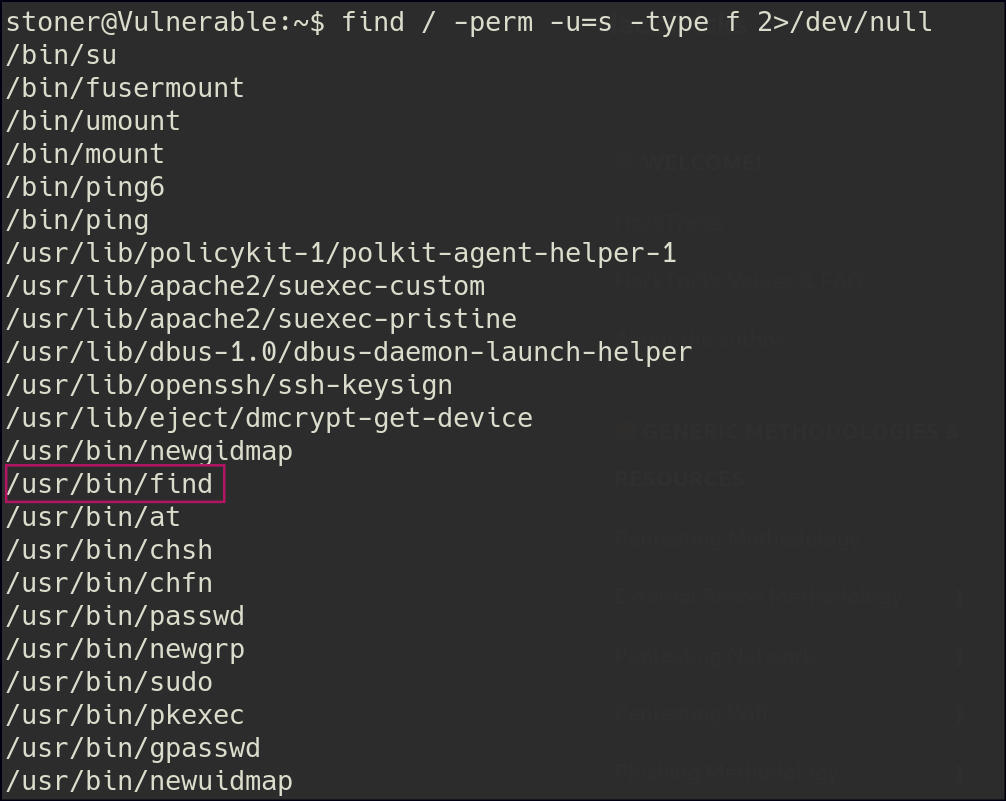The width and height of the screenshot is (1006, 801).
Task: Click the /usr/bin/newgidmap line
Action: 148,451
